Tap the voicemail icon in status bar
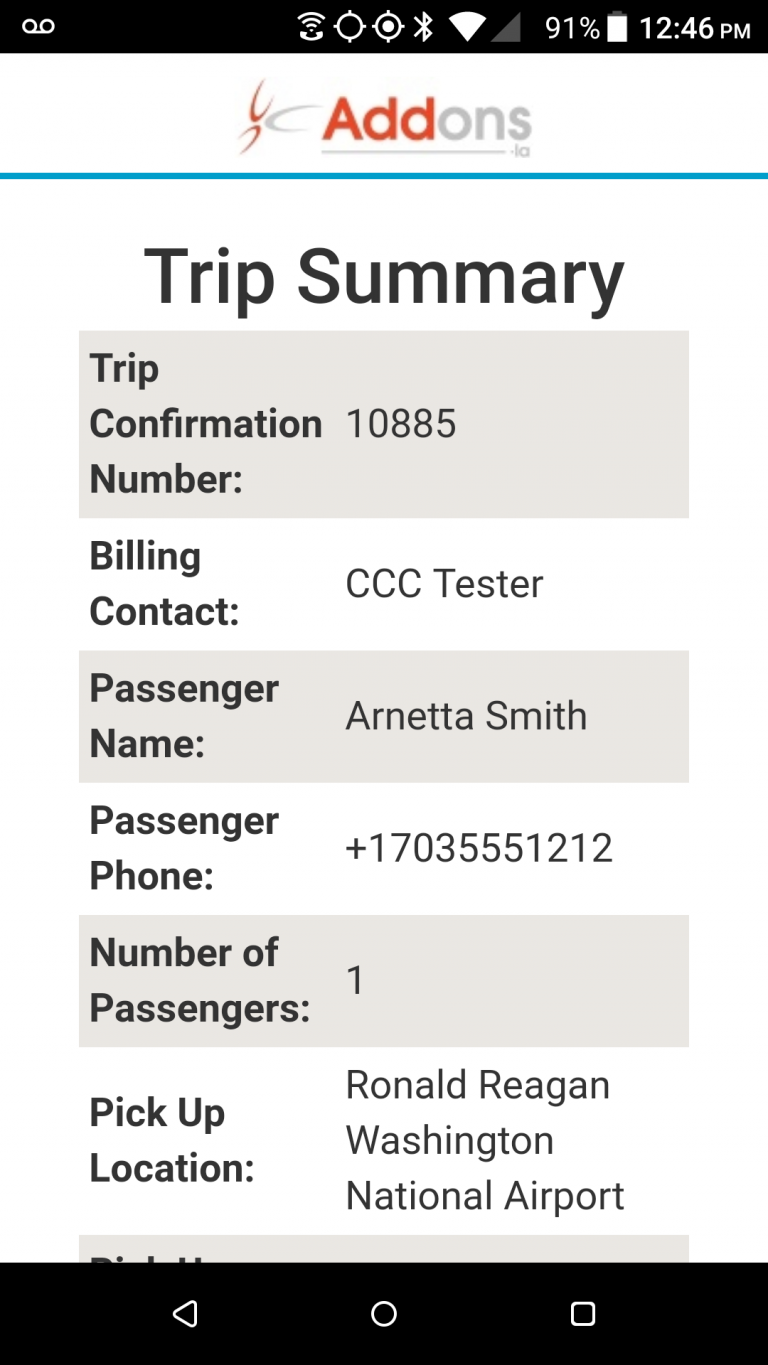This screenshot has height=1365, width=768. coord(38,27)
